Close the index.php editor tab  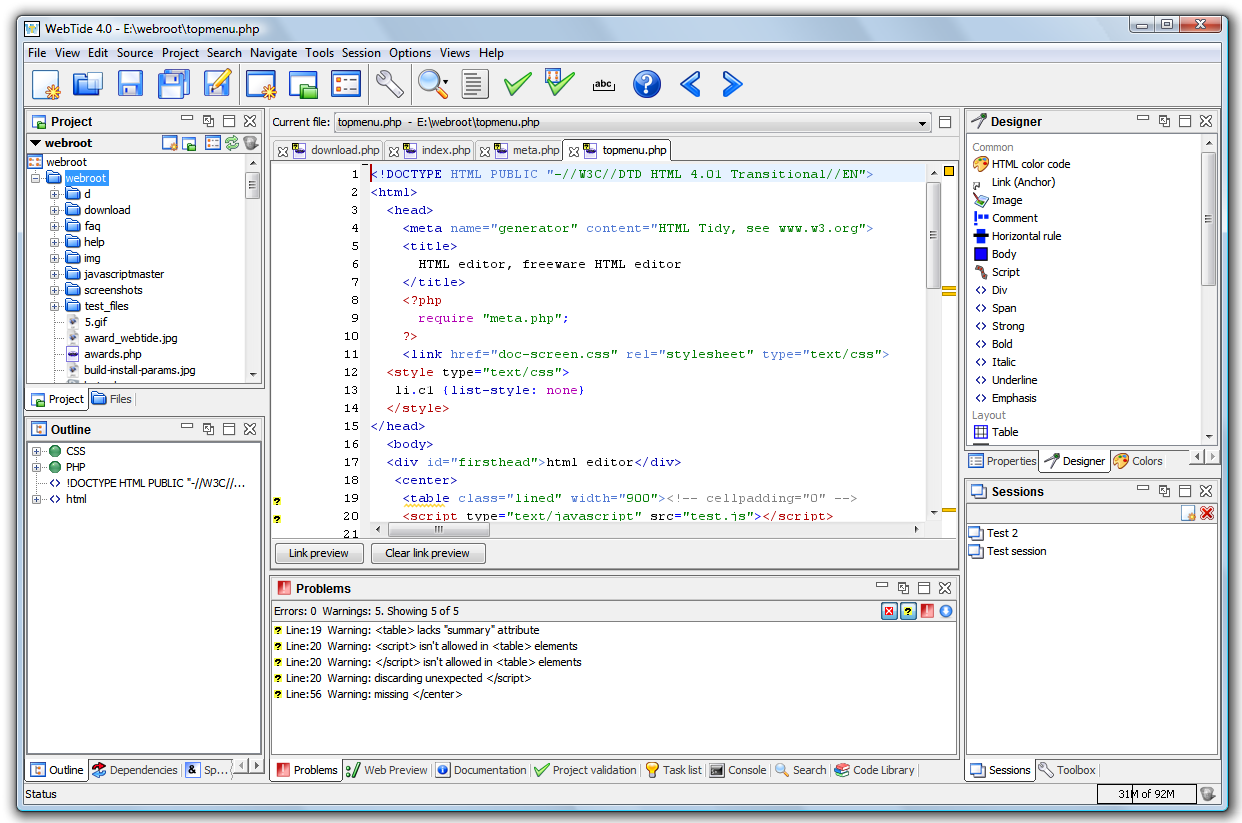coord(394,152)
